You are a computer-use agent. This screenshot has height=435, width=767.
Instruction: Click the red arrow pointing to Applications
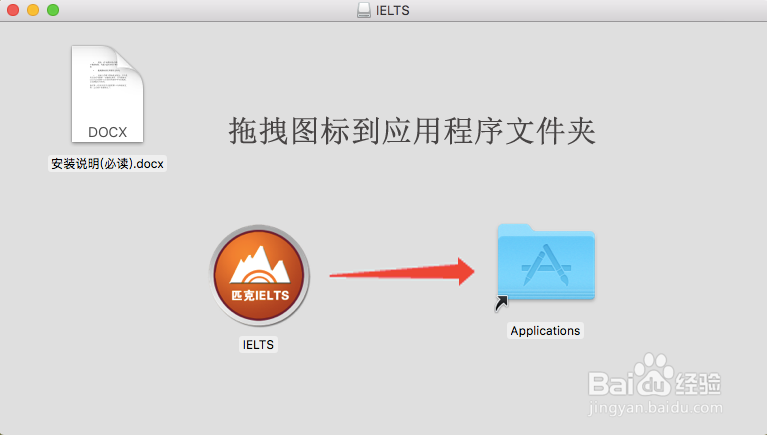pos(402,272)
